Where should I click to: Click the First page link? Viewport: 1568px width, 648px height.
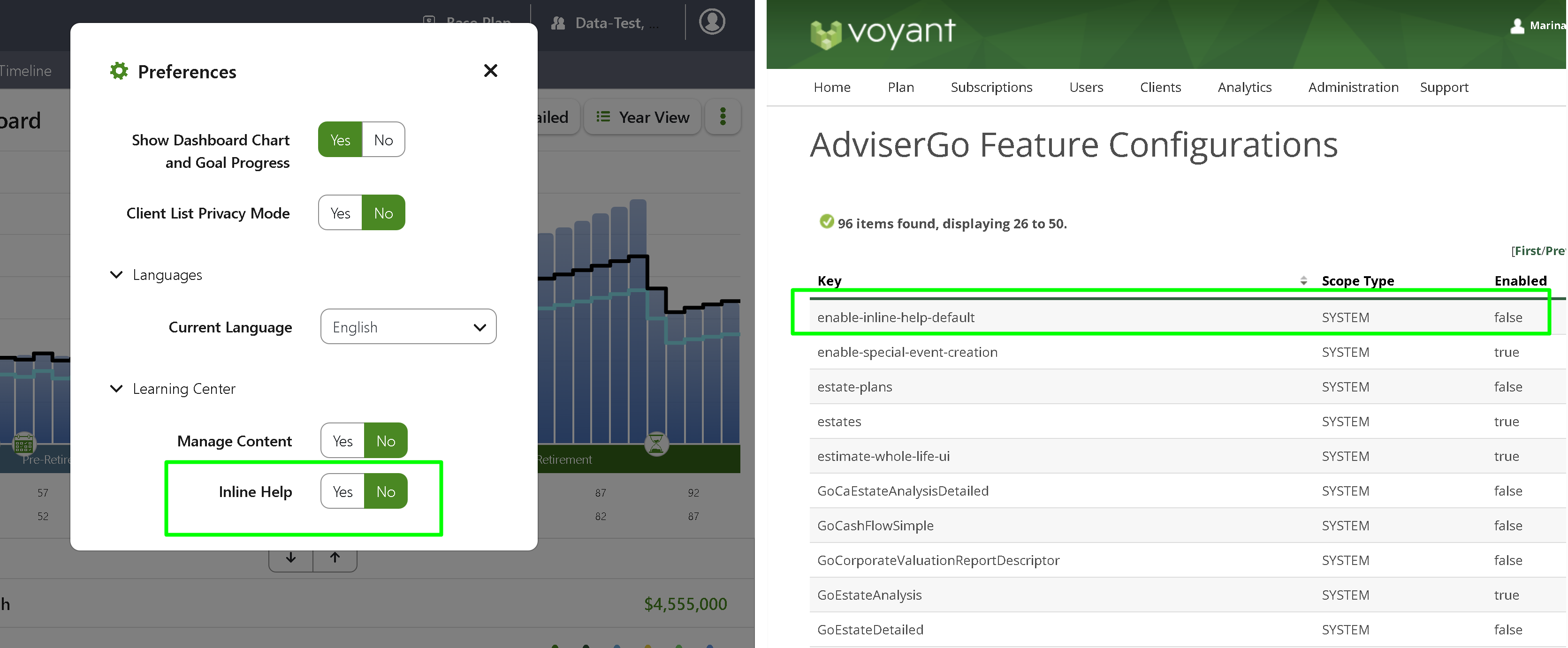(1527, 251)
